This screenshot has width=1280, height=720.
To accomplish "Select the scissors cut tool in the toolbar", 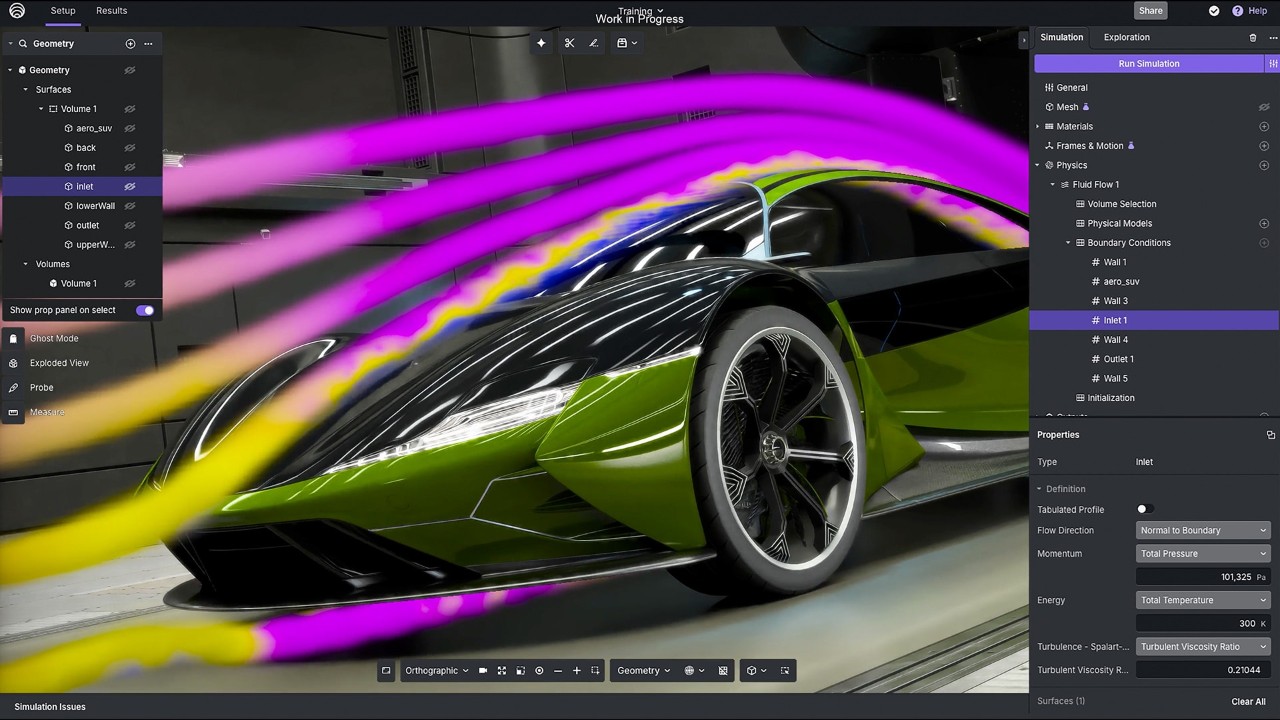I will pos(569,43).
